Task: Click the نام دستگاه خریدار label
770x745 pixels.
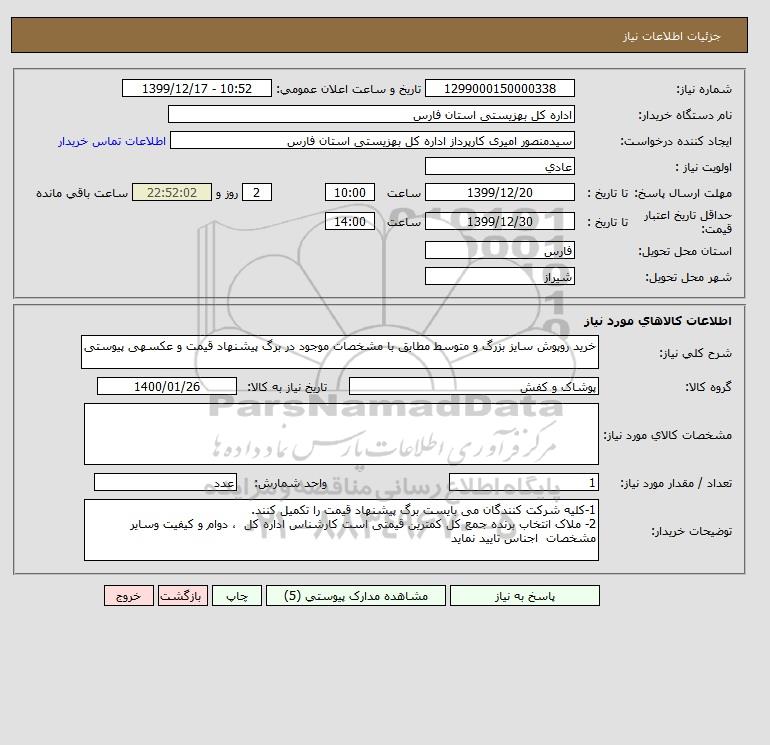Action: [x=685, y=115]
